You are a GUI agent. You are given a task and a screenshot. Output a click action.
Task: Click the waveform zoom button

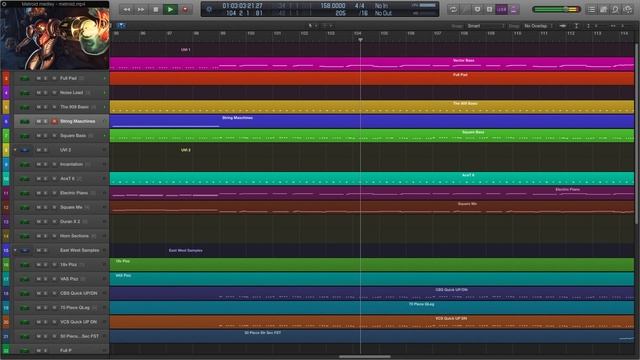coord(563,26)
